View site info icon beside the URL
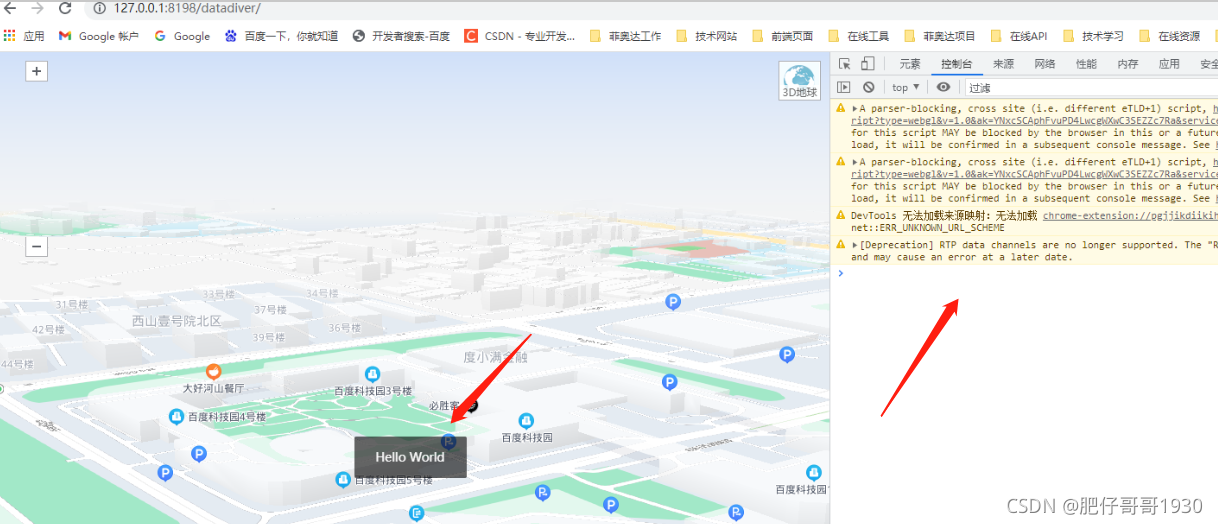 click(100, 8)
